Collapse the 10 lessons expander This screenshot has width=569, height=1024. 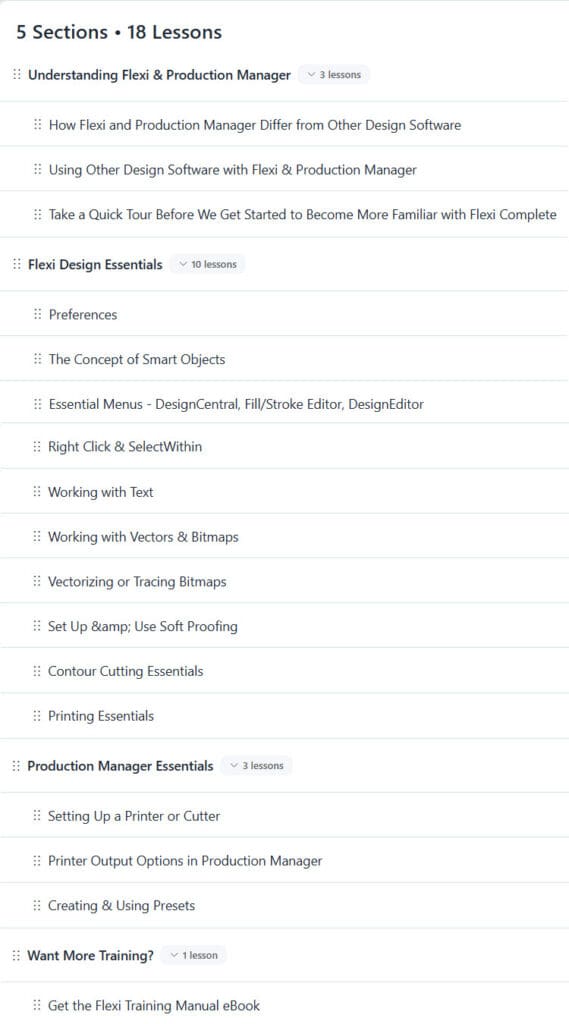tap(208, 264)
